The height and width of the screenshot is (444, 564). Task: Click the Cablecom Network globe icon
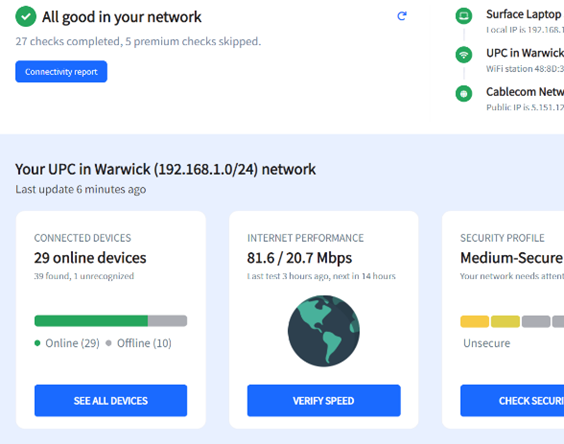[464, 94]
